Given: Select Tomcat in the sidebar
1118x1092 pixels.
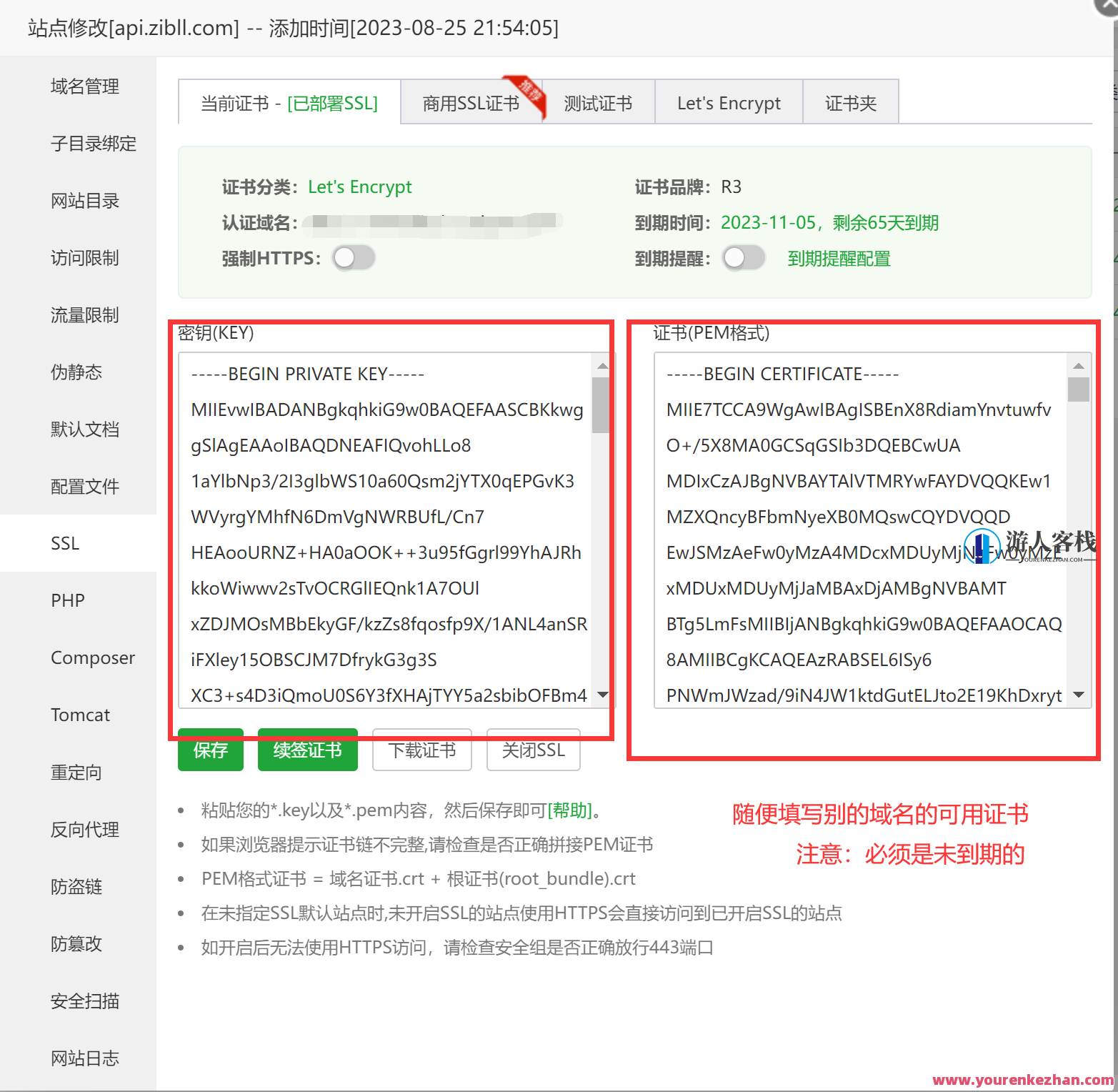Looking at the screenshot, I should pos(80,715).
